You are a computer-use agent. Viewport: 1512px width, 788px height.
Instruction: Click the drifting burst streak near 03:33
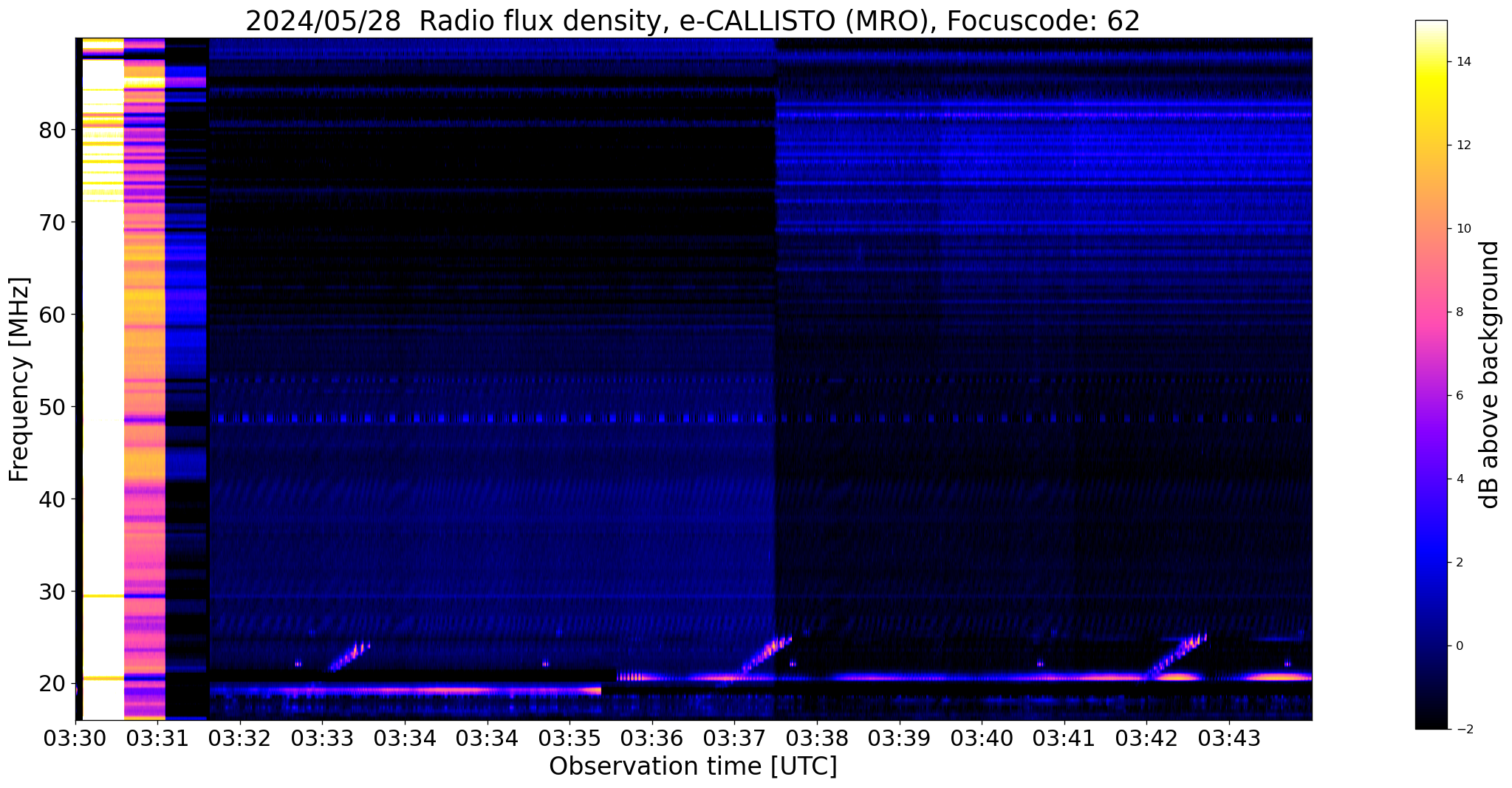(349, 657)
